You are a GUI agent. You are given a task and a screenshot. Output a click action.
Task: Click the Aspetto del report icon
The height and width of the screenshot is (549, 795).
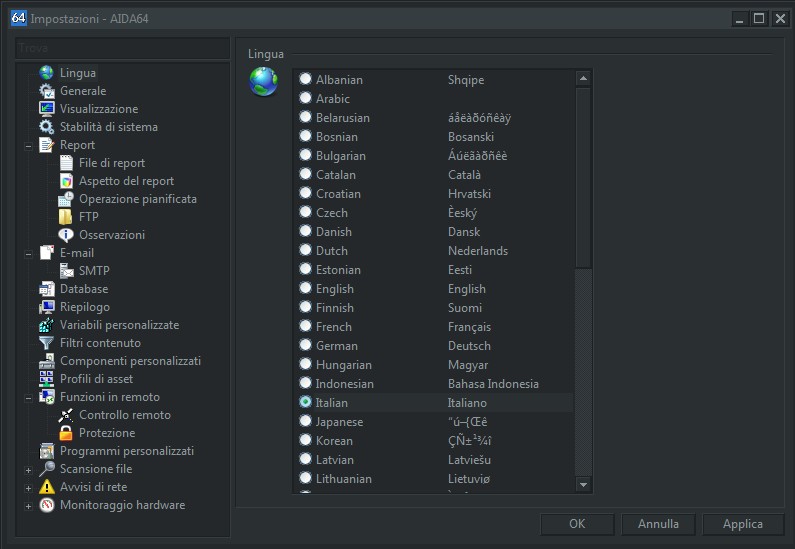tap(66, 181)
